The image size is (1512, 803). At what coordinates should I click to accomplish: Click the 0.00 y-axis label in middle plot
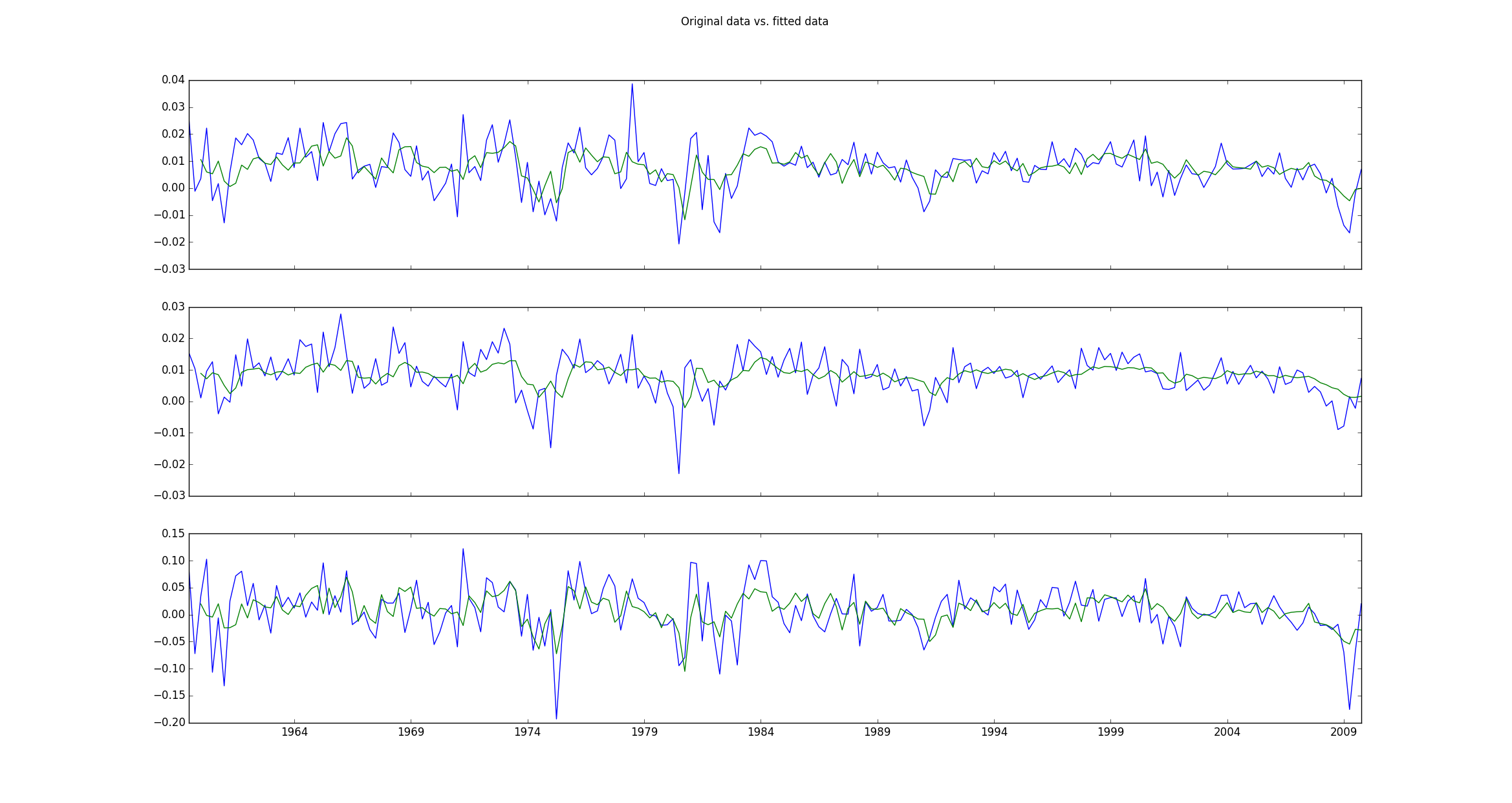(x=173, y=401)
